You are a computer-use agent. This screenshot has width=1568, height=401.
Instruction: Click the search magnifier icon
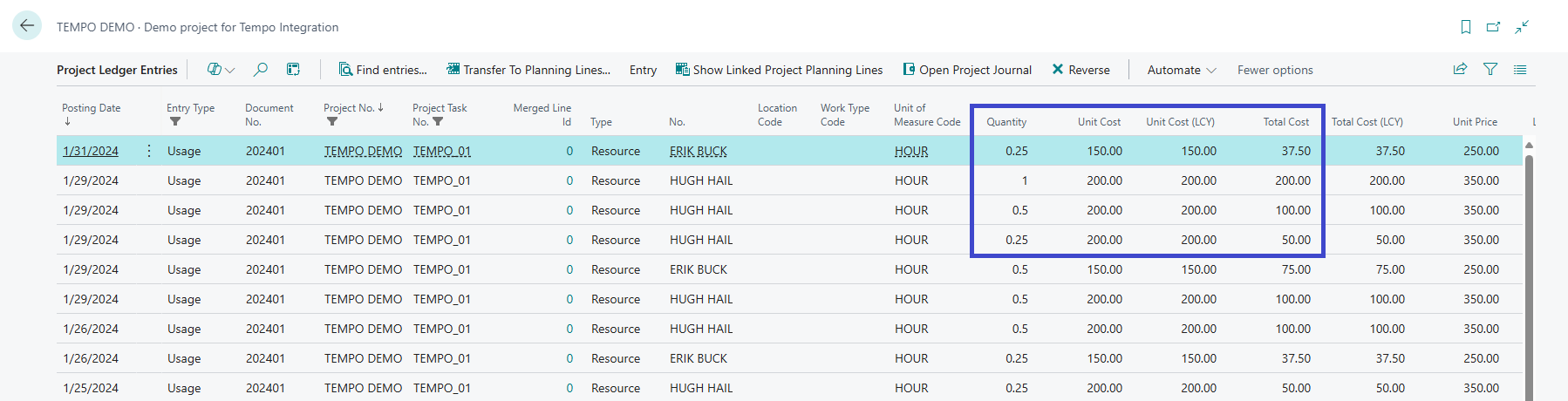(x=260, y=70)
